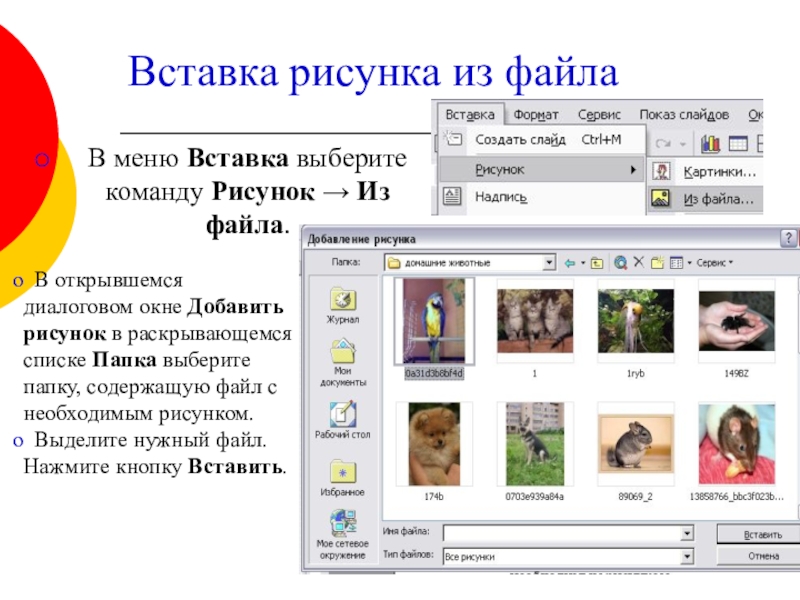Screen dimensions: 800x600
Task: Click the text box icon beside Надпись
Action: click(452, 196)
